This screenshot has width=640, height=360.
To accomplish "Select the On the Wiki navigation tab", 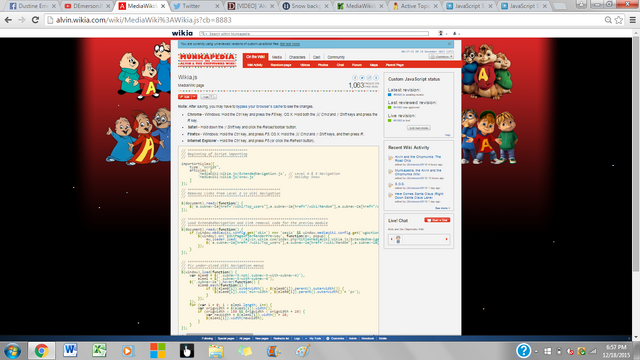I will 256,57.
